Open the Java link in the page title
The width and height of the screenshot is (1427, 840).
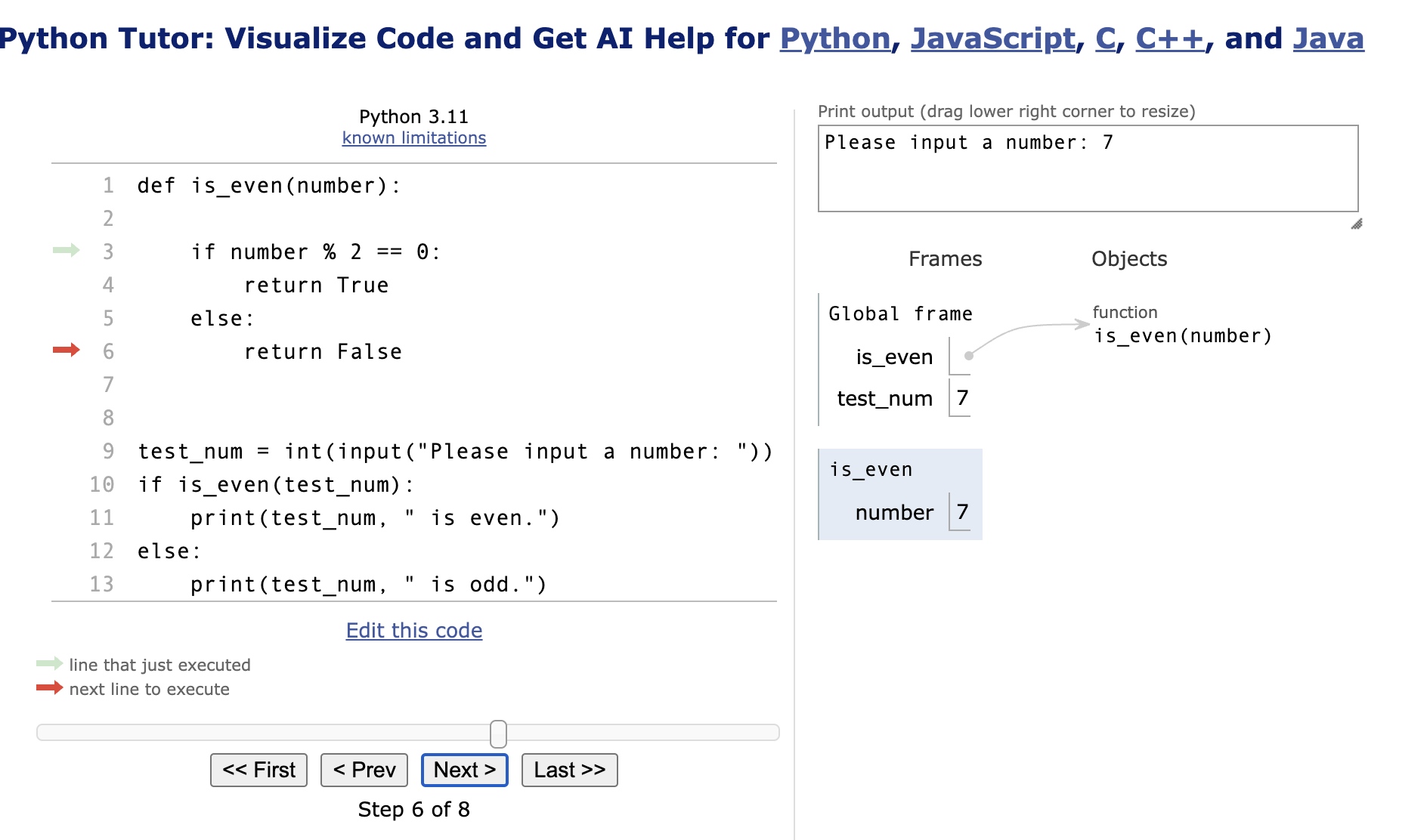1329,39
